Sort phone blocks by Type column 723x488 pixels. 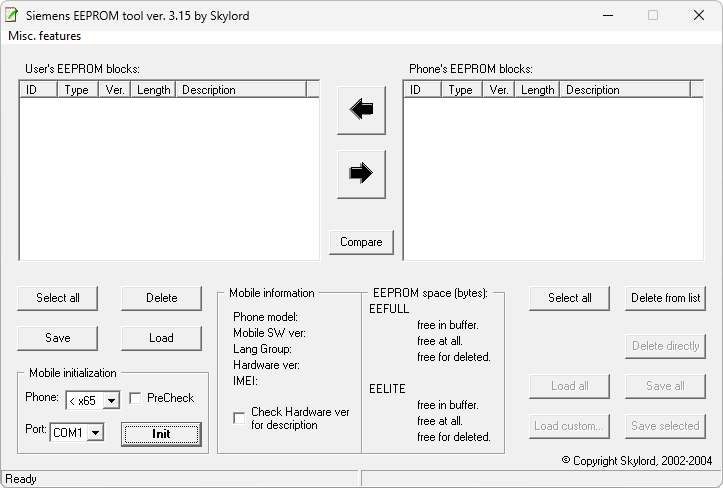[x=462, y=89]
